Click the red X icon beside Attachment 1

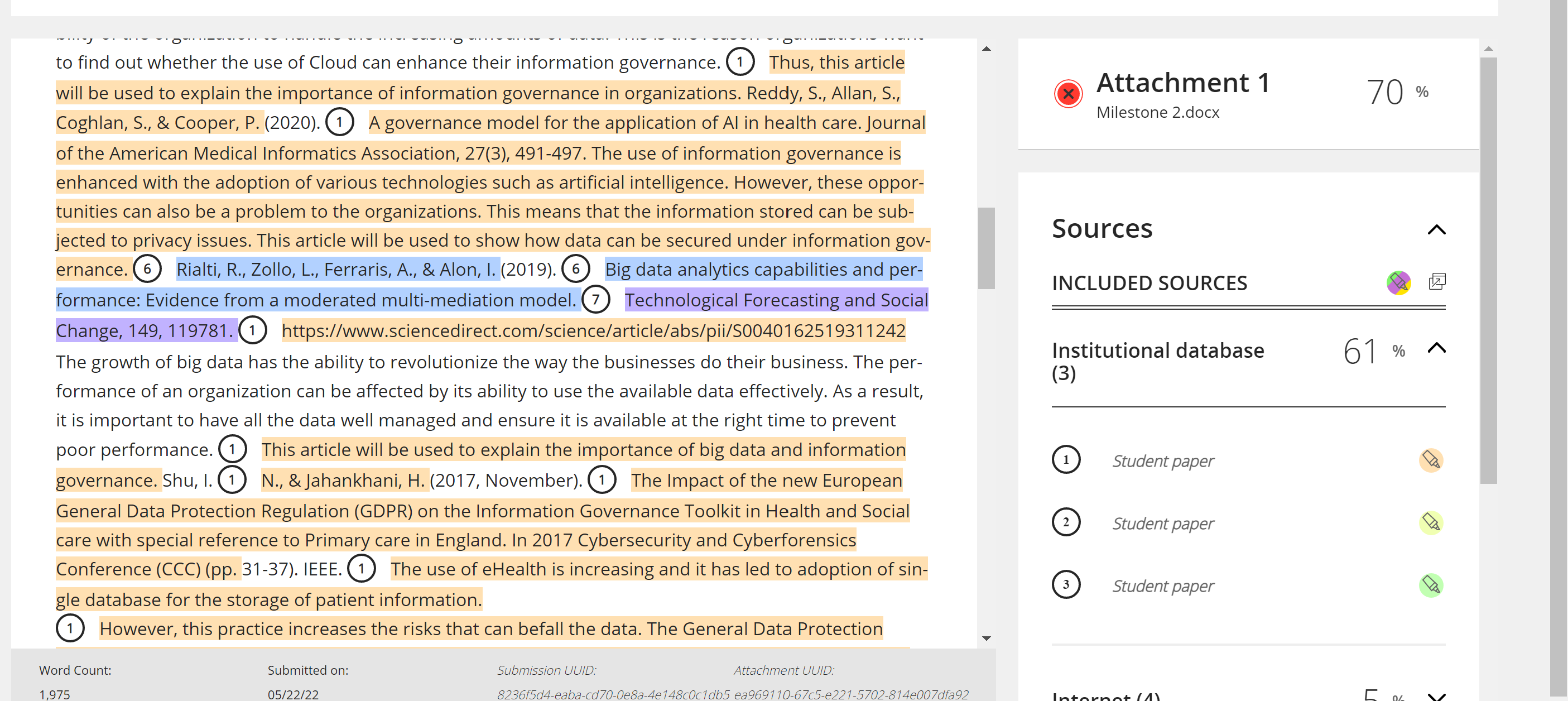[1067, 94]
